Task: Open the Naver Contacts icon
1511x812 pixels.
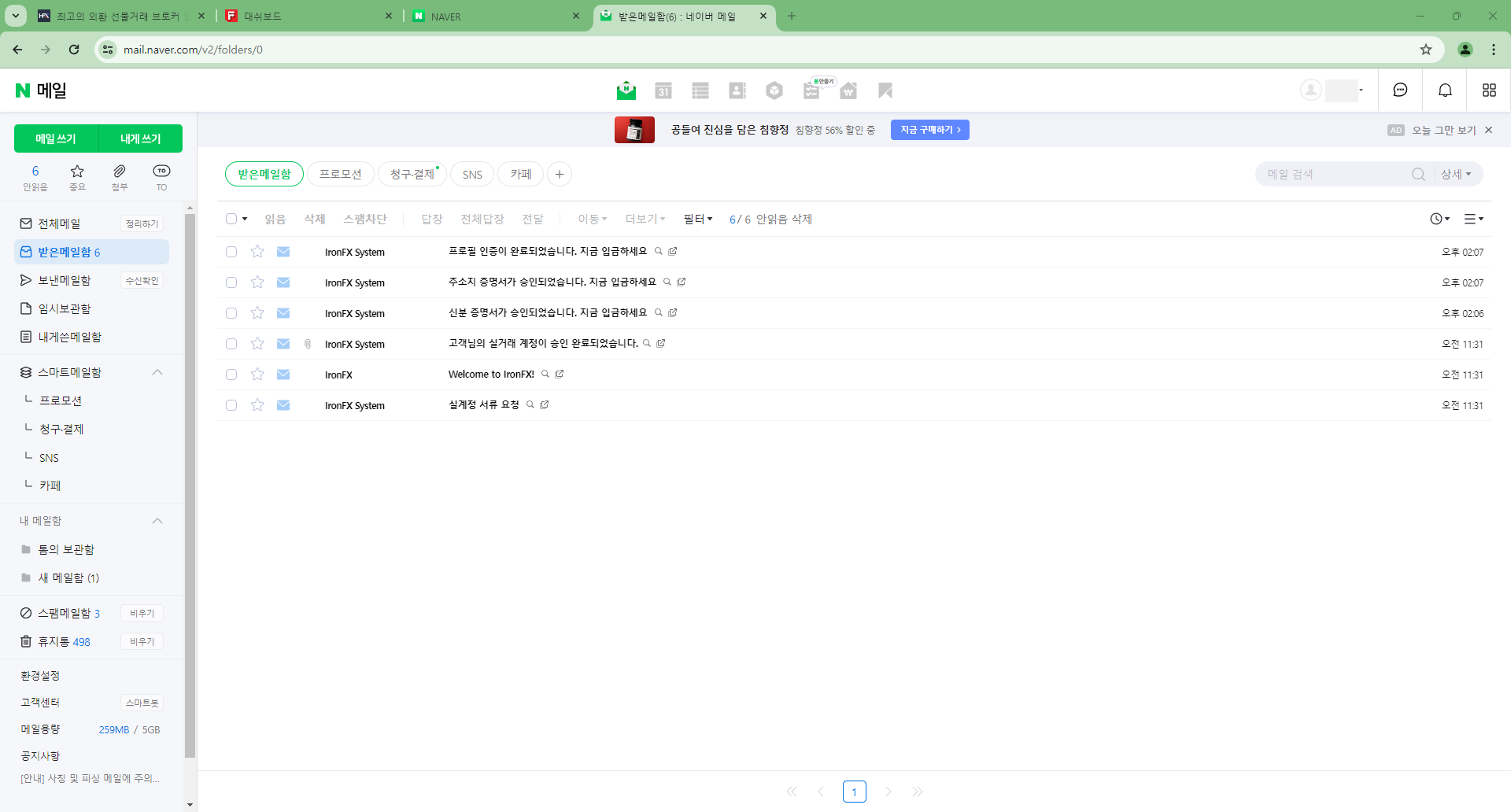Action: [x=737, y=90]
